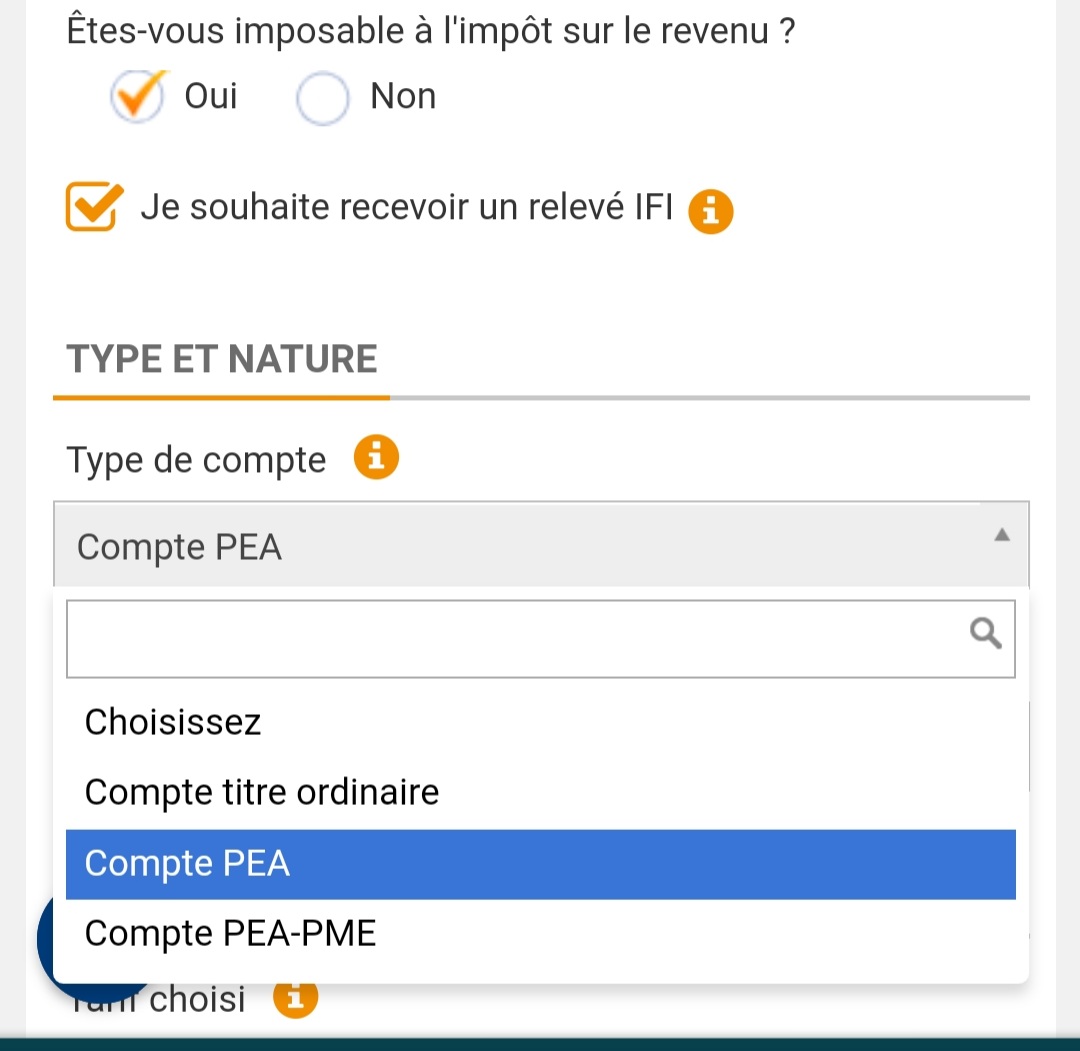Click the "Non" label text
This screenshot has width=1080, height=1051.
[x=403, y=96]
